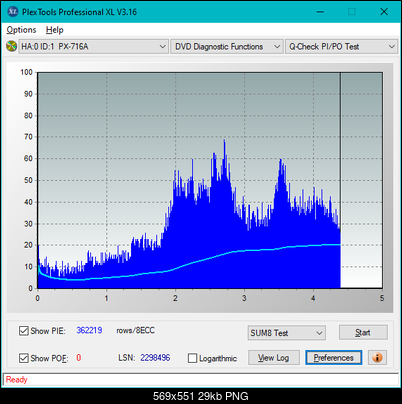Open the Options menu
Image resolution: width=402 pixels, height=404 pixels.
tap(21, 30)
